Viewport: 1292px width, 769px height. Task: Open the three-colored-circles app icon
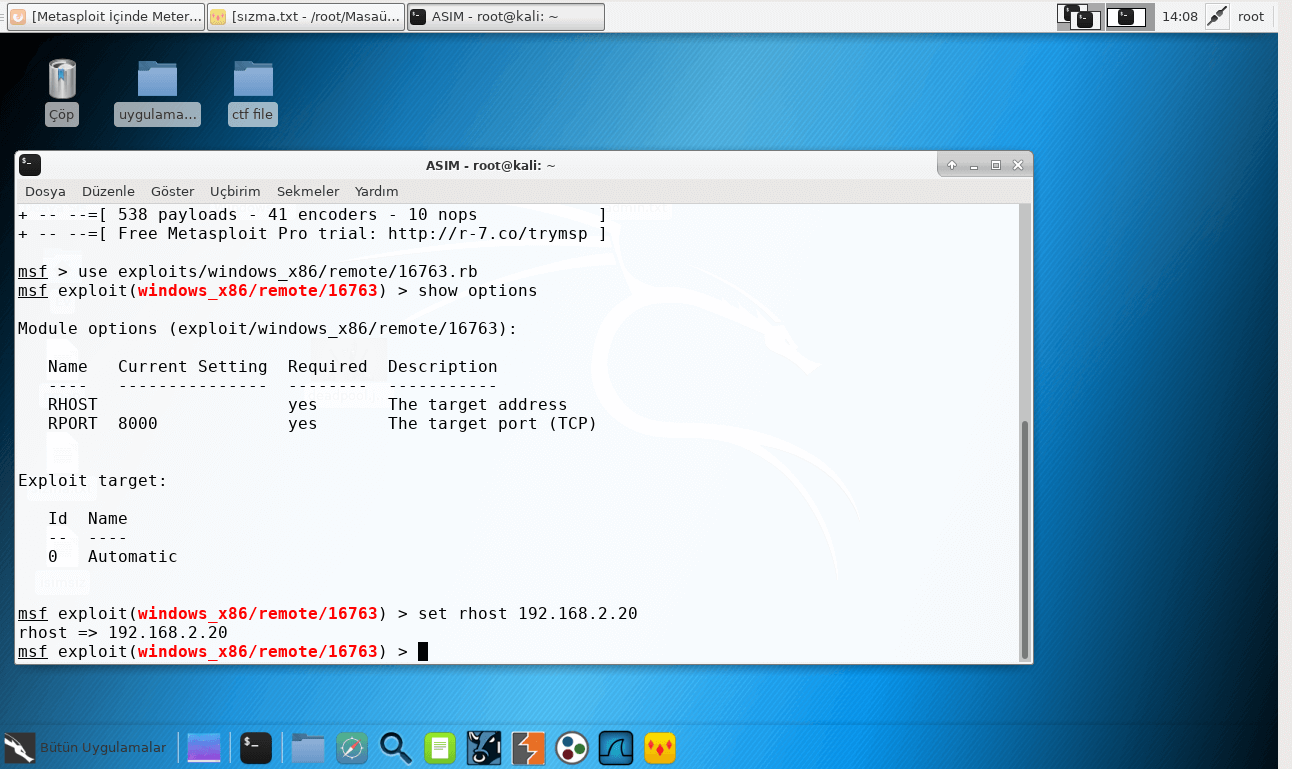pos(572,747)
